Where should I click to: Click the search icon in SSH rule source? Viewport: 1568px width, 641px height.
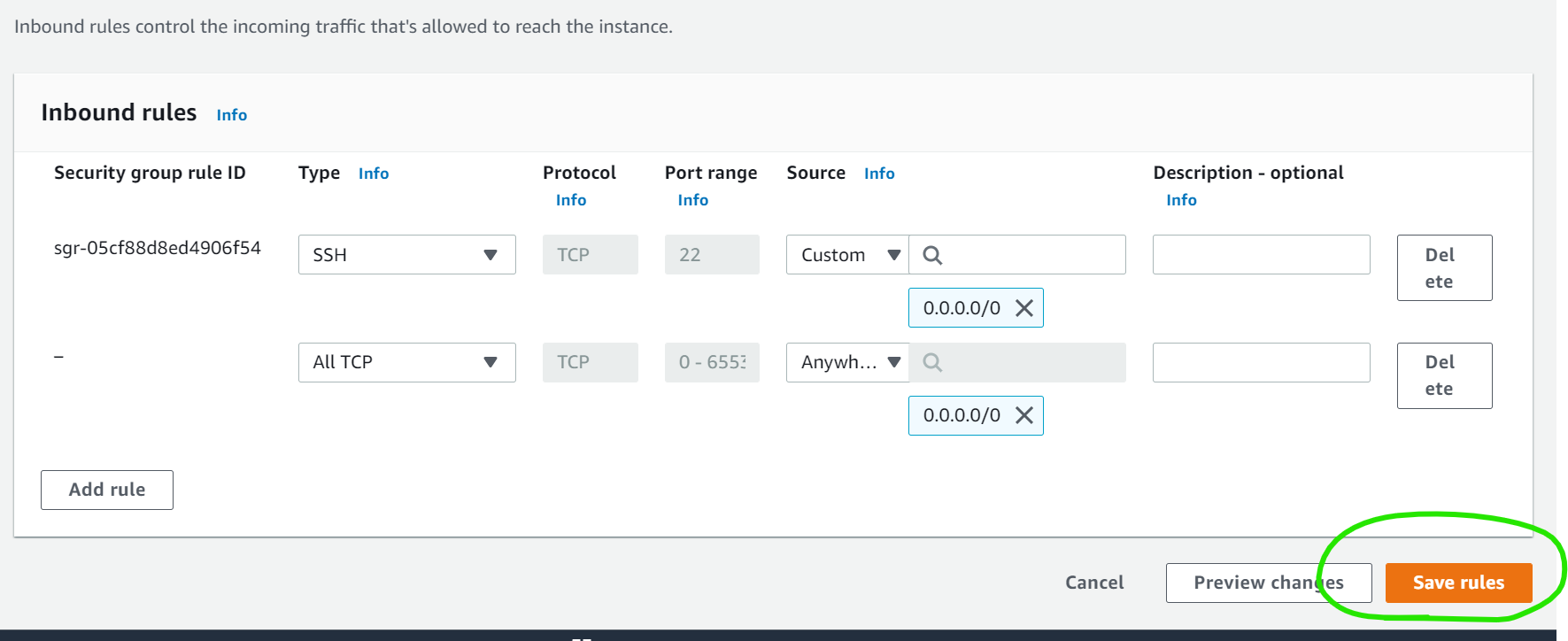932,255
